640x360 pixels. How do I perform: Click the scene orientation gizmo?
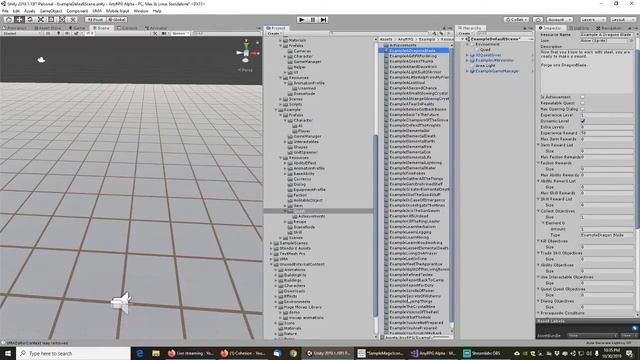246,52
